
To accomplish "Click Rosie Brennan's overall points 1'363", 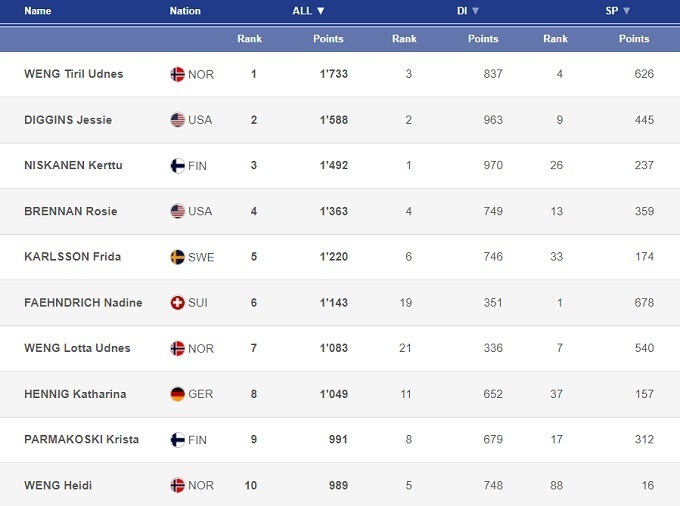I will tap(331, 211).
